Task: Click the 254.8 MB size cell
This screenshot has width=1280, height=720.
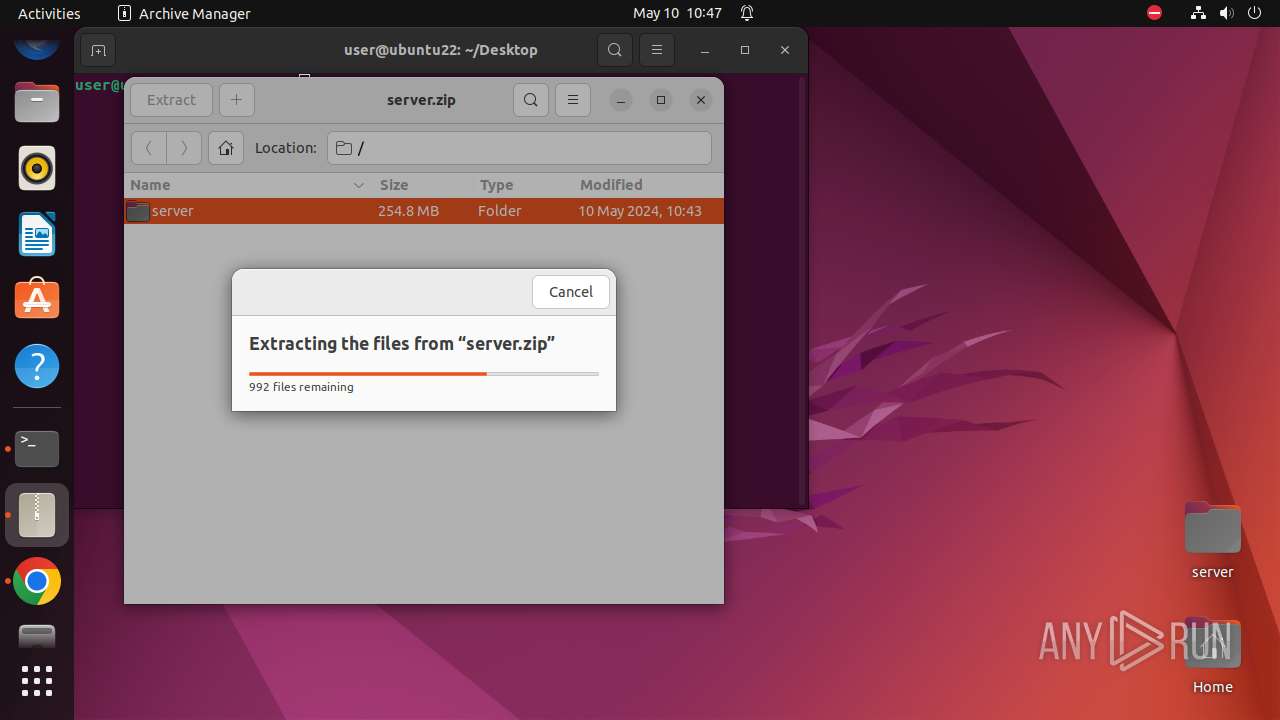Action: tap(408, 211)
